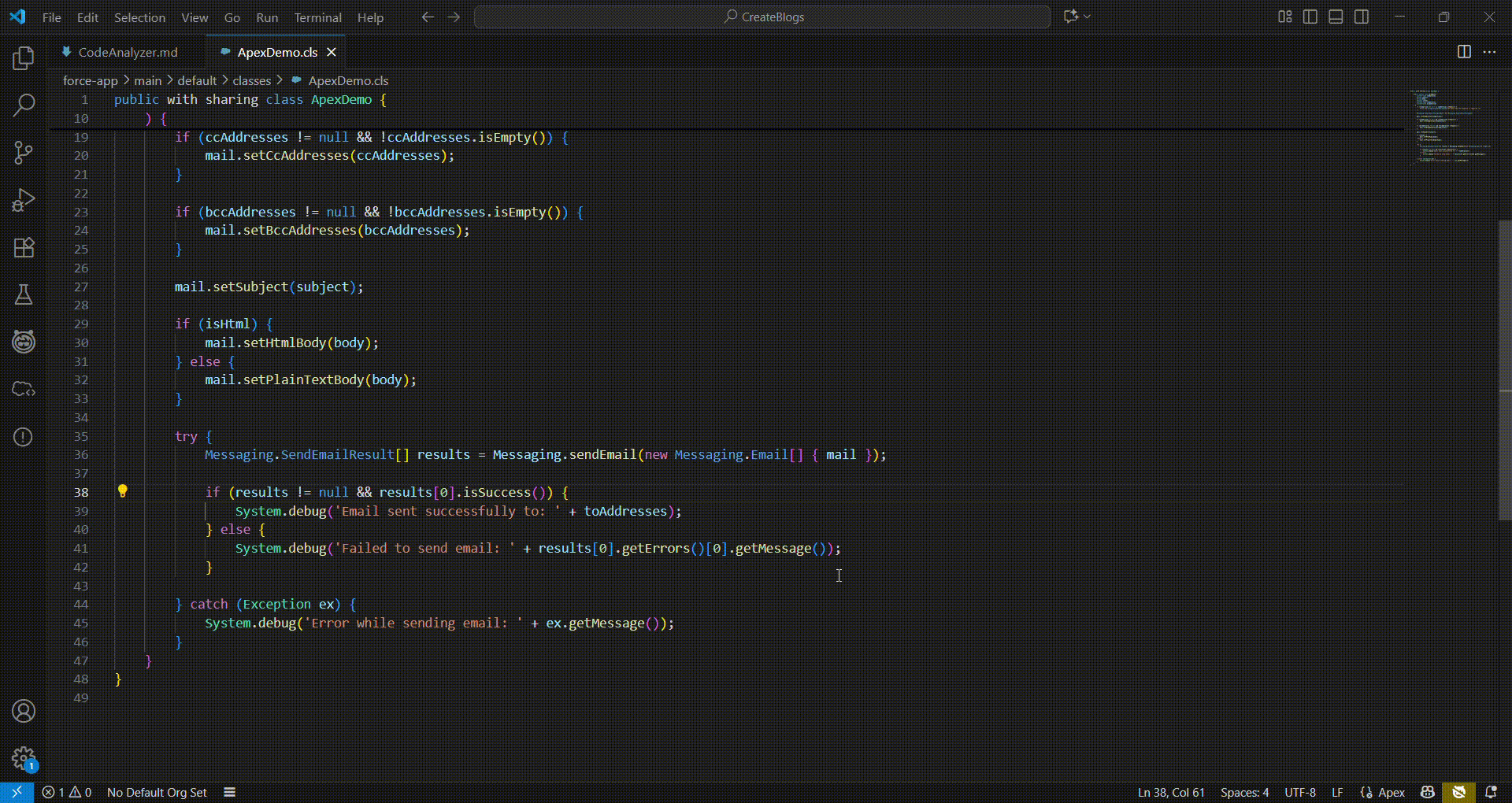
Task: Open Salesforce Org Browser cloud icon
Action: 24,389
